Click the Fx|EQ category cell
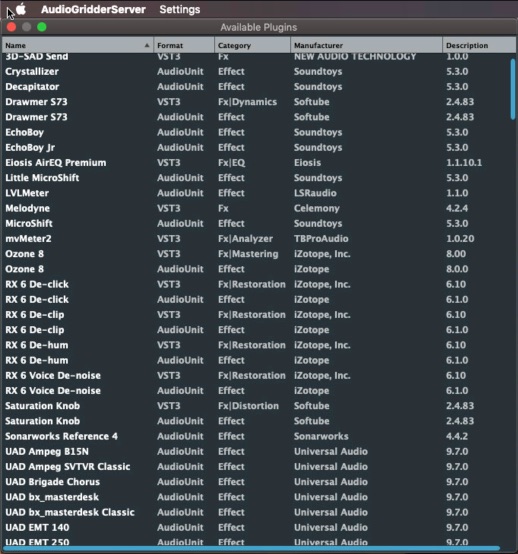This screenshot has width=518, height=554. (231, 163)
